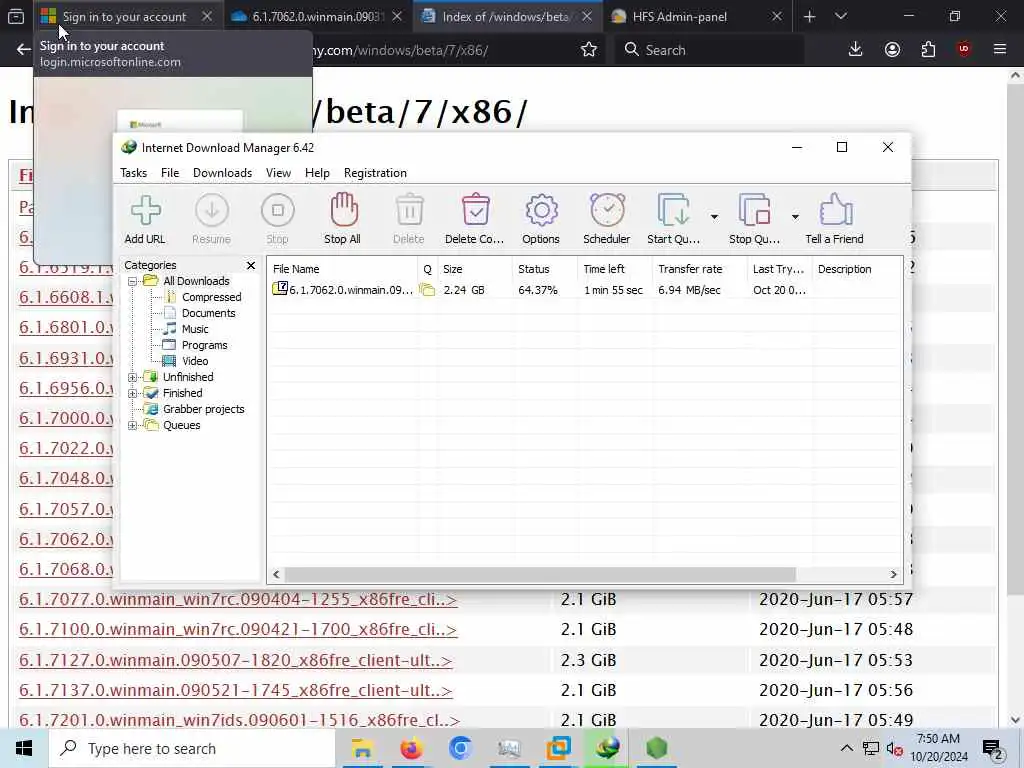Open Stop Queue dropdown arrow
The width and height of the screenshot is (1024, 768).
click(795, 217)
